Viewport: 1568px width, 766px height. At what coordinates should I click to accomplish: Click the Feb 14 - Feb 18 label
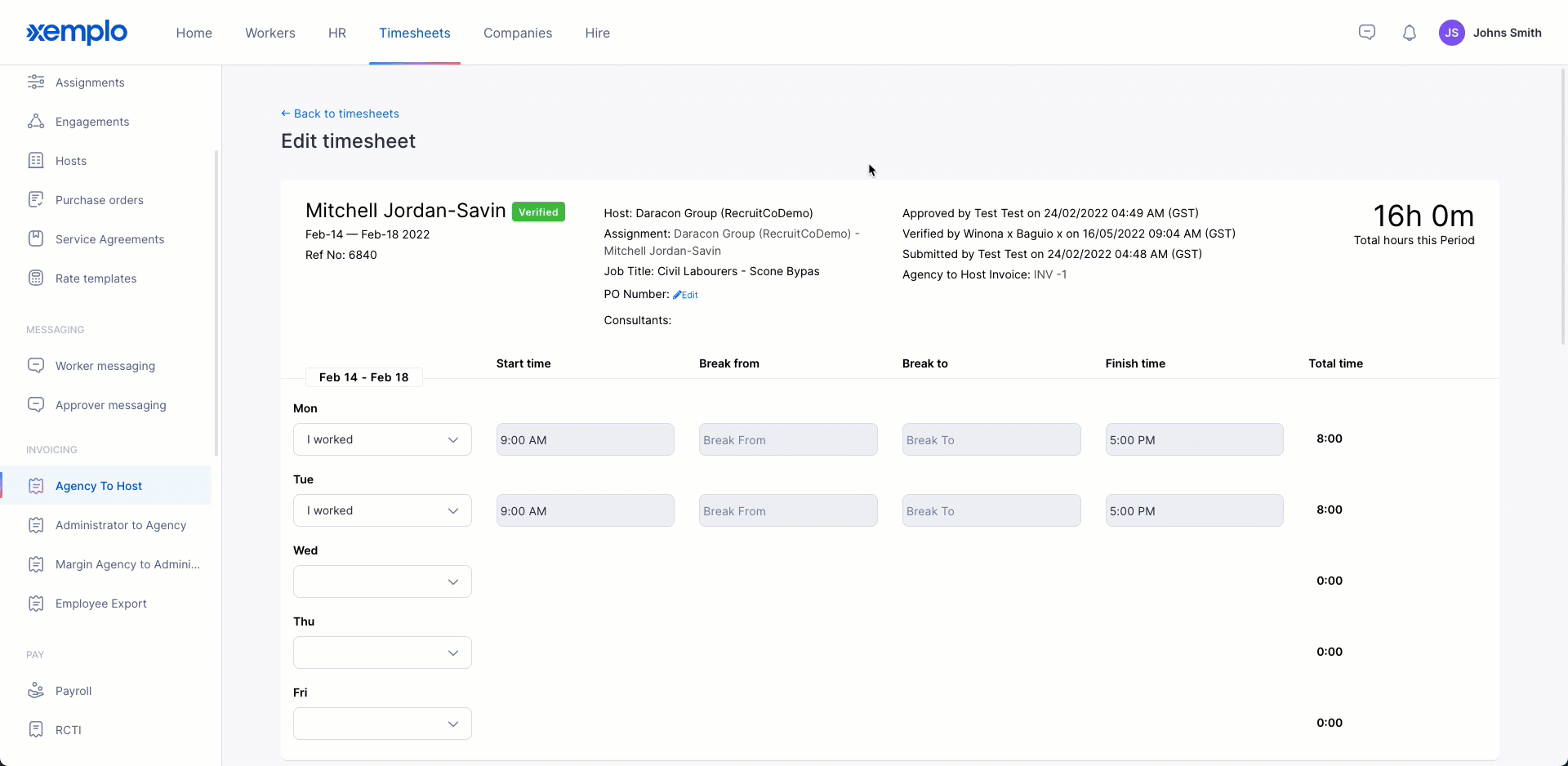tap(363, 377)
